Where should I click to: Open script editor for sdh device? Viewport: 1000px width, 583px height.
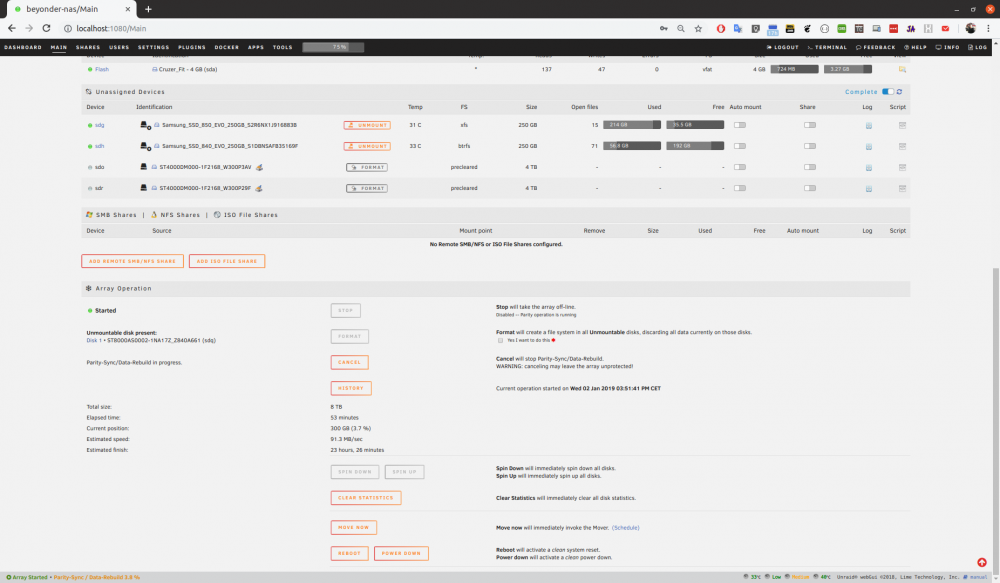pos(902,147)
